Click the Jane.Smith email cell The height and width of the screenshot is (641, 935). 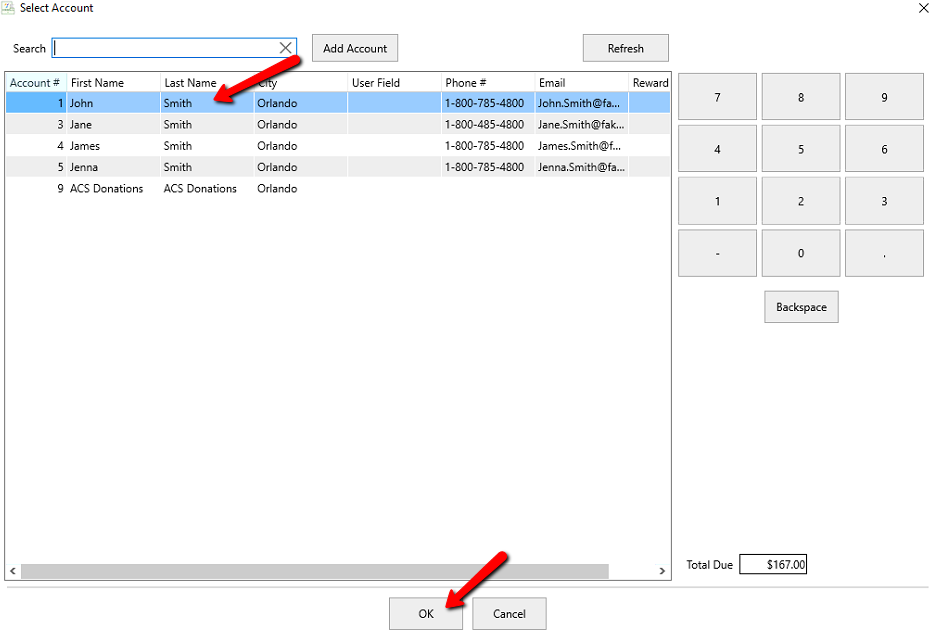click(581, 124)
